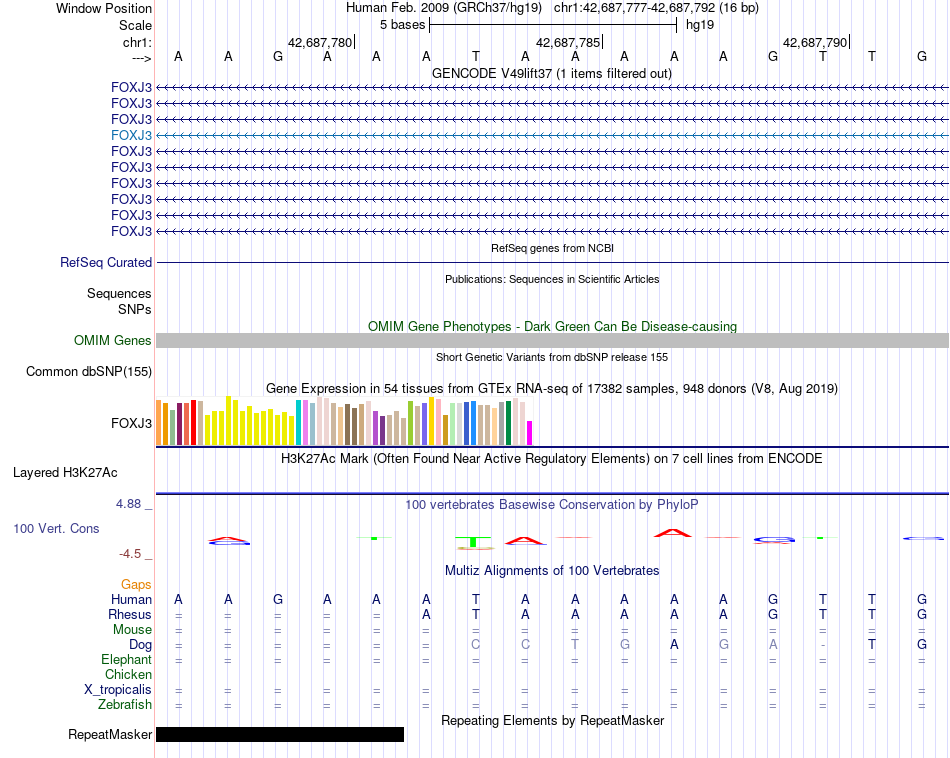Click the Scale label
This screenshot has height=758, width=950.
coord(135,25)
